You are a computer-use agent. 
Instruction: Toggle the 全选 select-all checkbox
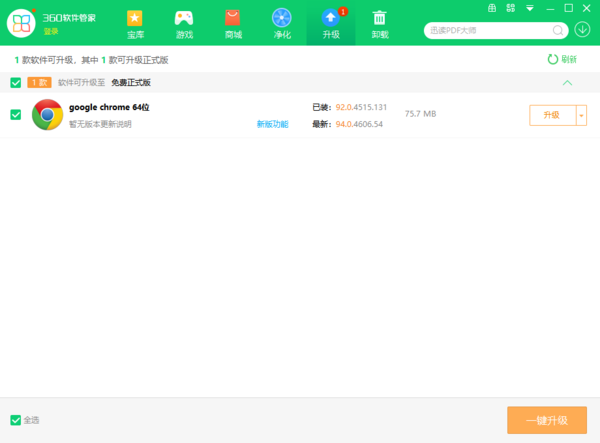[x=15, y=420]
